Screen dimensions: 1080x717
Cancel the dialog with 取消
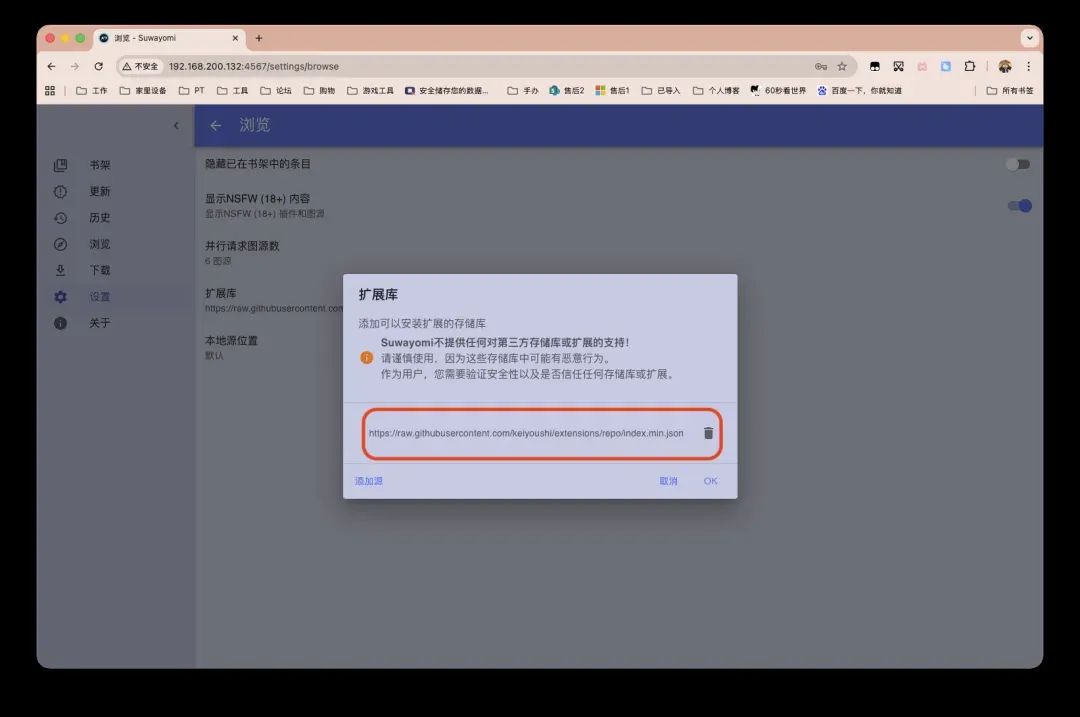[668, 481]
